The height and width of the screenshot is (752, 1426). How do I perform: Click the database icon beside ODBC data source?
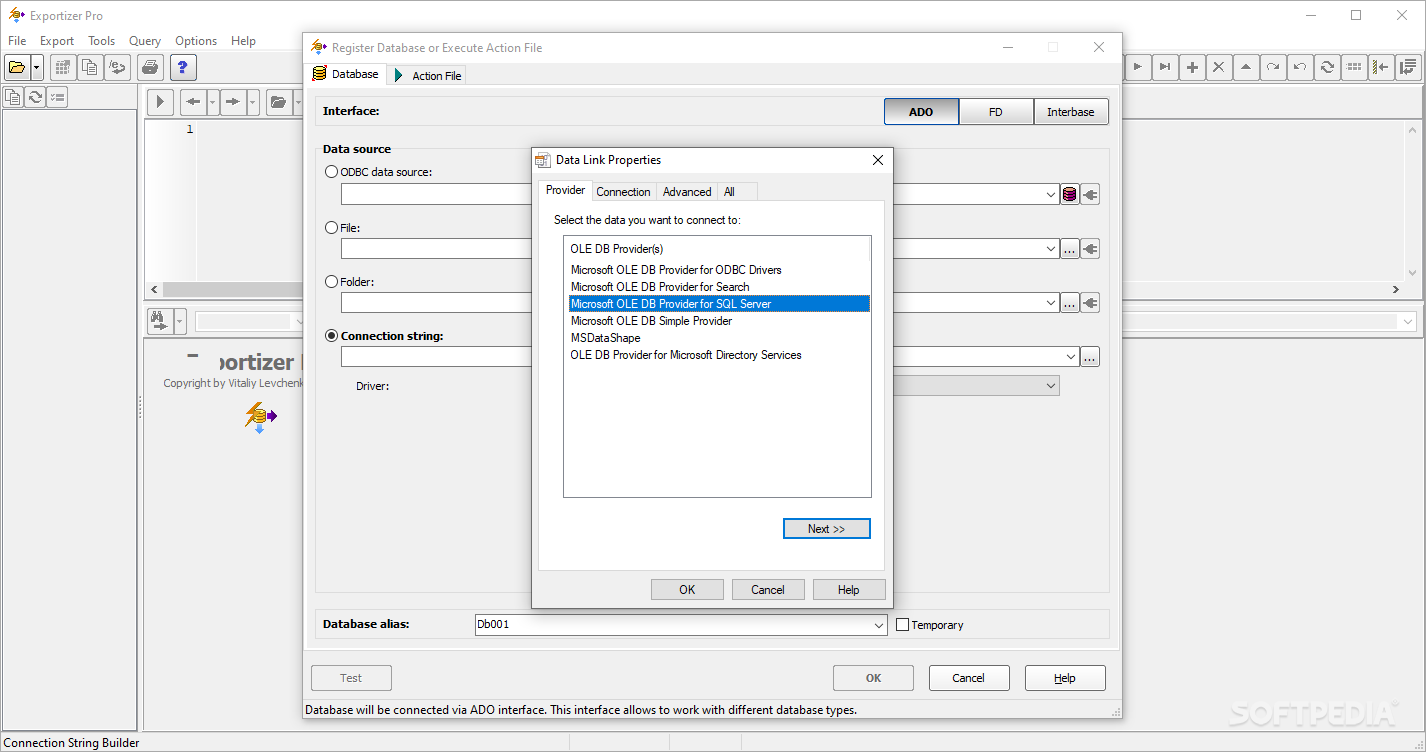coord(1070,194)
